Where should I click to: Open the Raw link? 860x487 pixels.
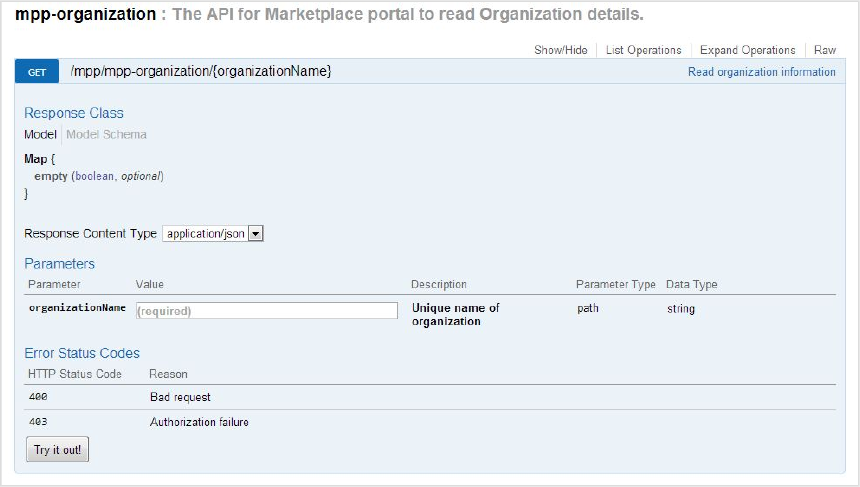coord(825,50)
